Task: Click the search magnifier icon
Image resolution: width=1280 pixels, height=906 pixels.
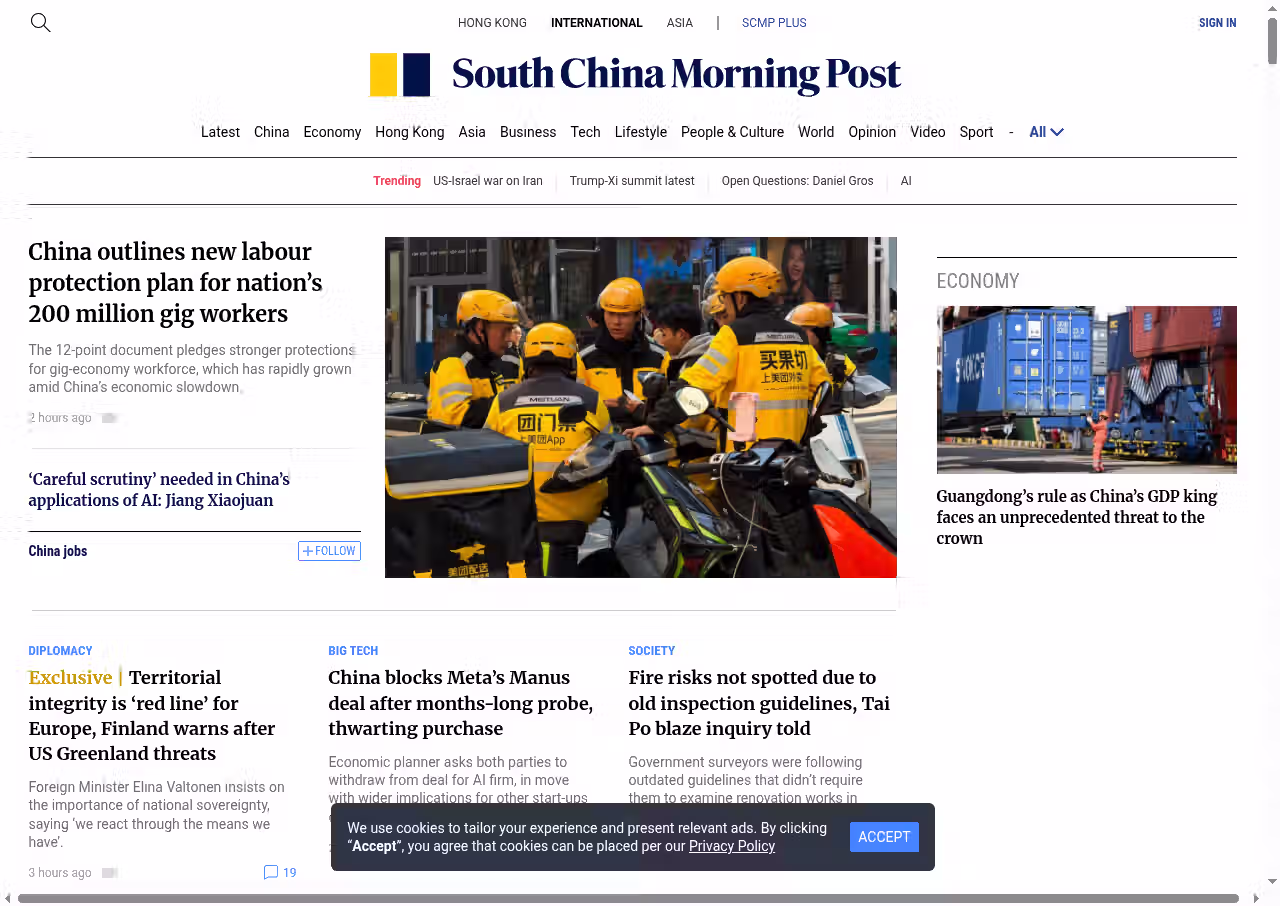Action: coord(40,22)
